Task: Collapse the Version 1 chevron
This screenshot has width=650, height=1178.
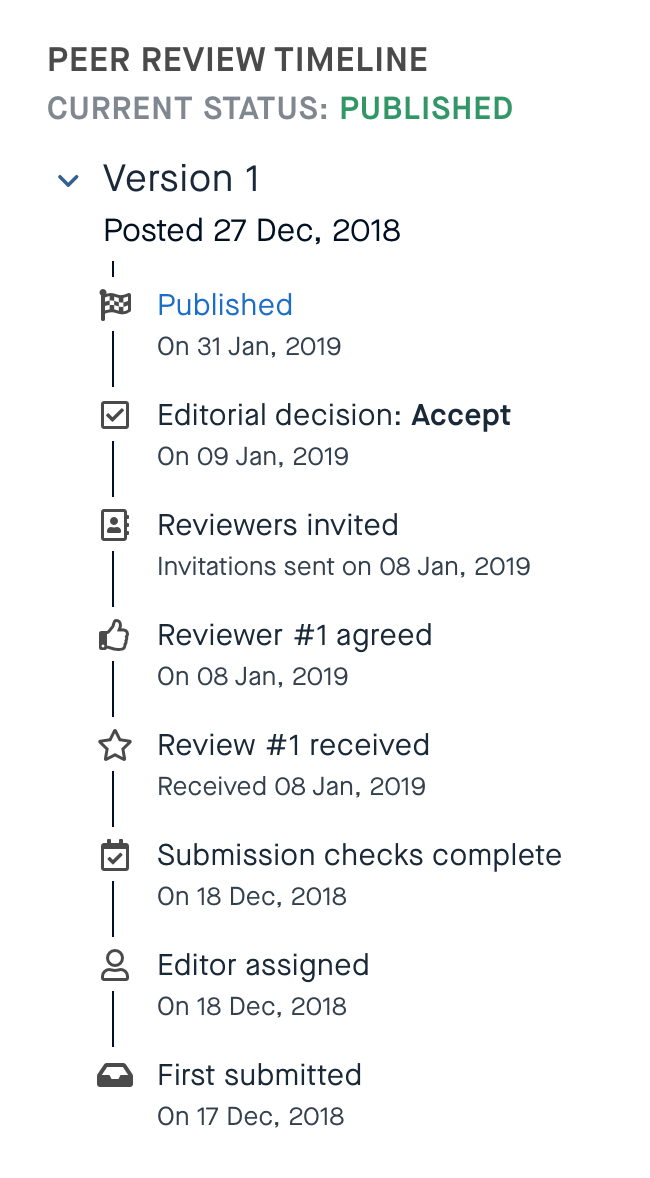Action: click(x=68, y=181)
